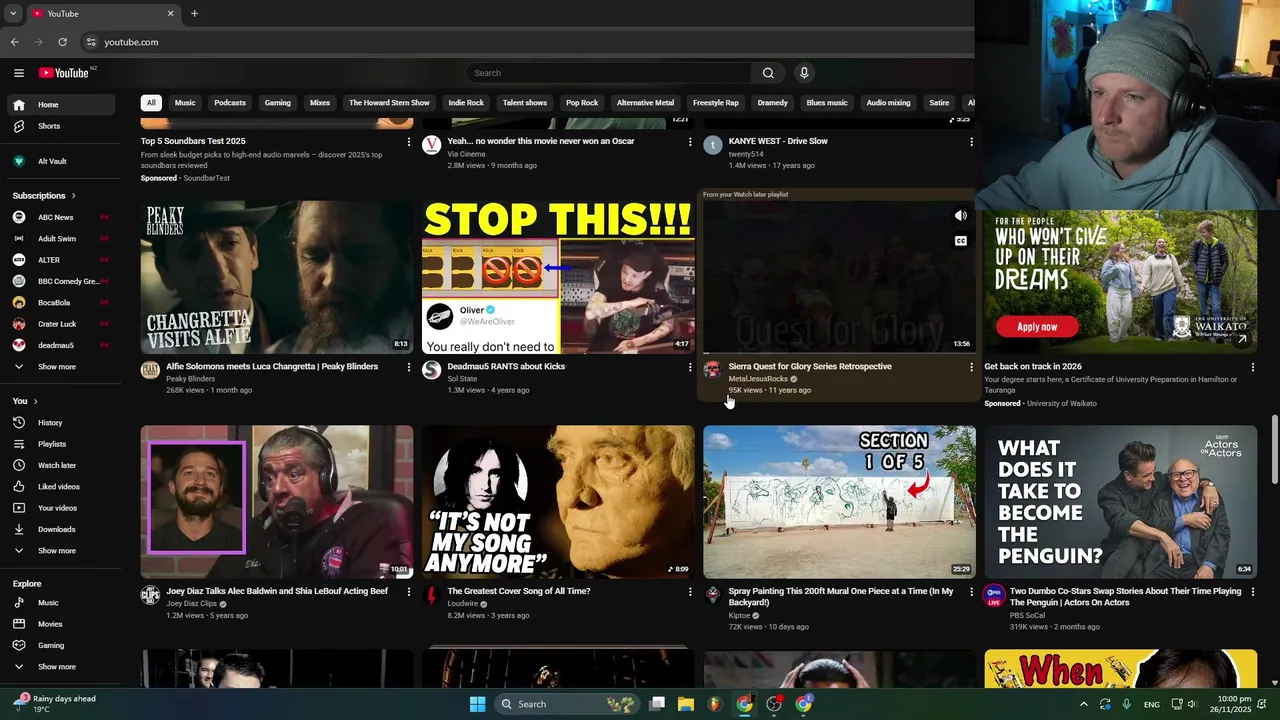The height and width of the screenshot is (720, 1280).
Task: Open Liked videos in the sidebar
Action: click(60, 487)
